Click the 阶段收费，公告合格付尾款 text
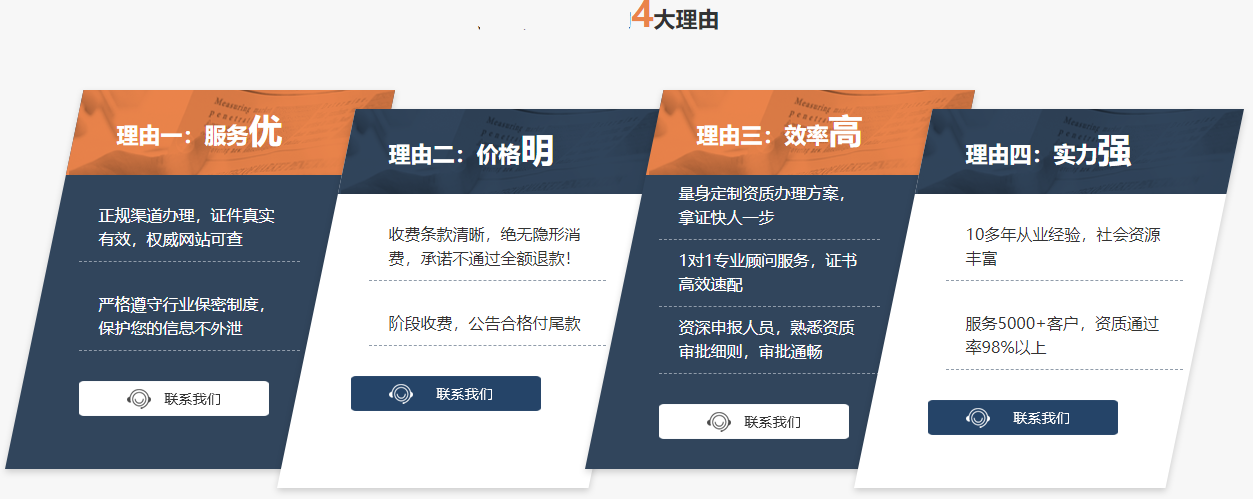 (x=485, y=324)
